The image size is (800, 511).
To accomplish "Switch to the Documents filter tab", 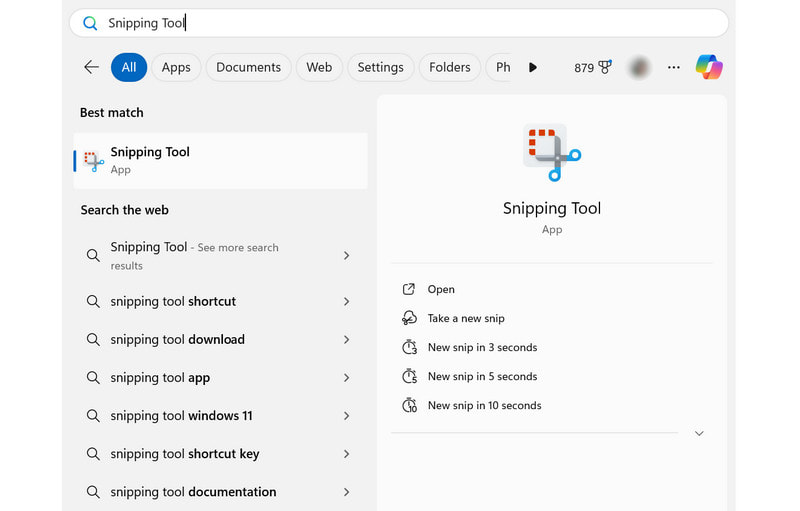I will [x=248, y=67].
